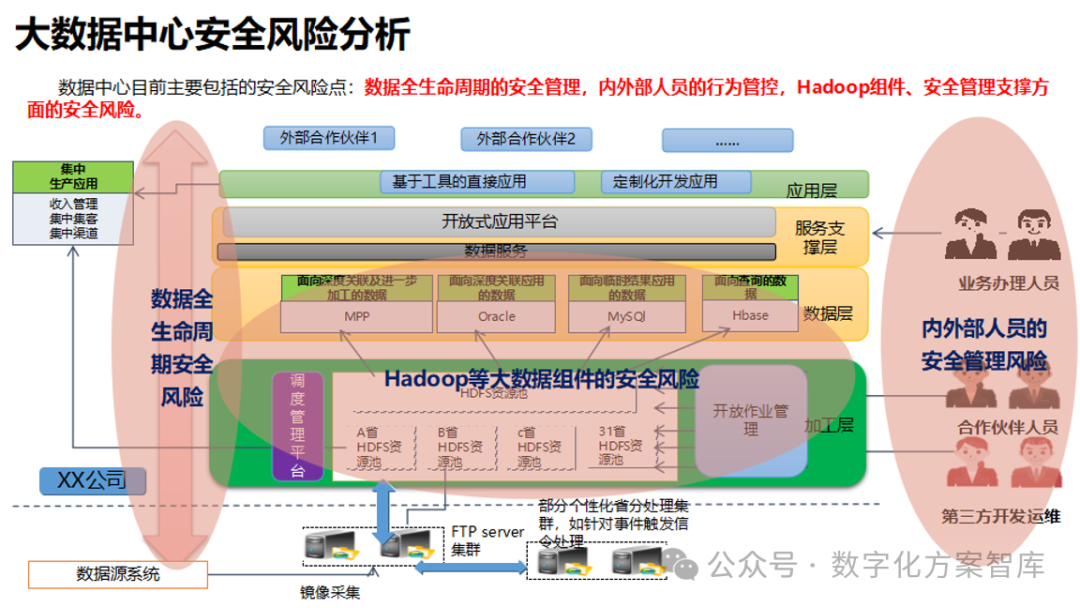This screenshot has height=608, width=1080.
Task: Click the HDFS资源池 label under the Hadoop heading
Action: click(x=494, y=393)
